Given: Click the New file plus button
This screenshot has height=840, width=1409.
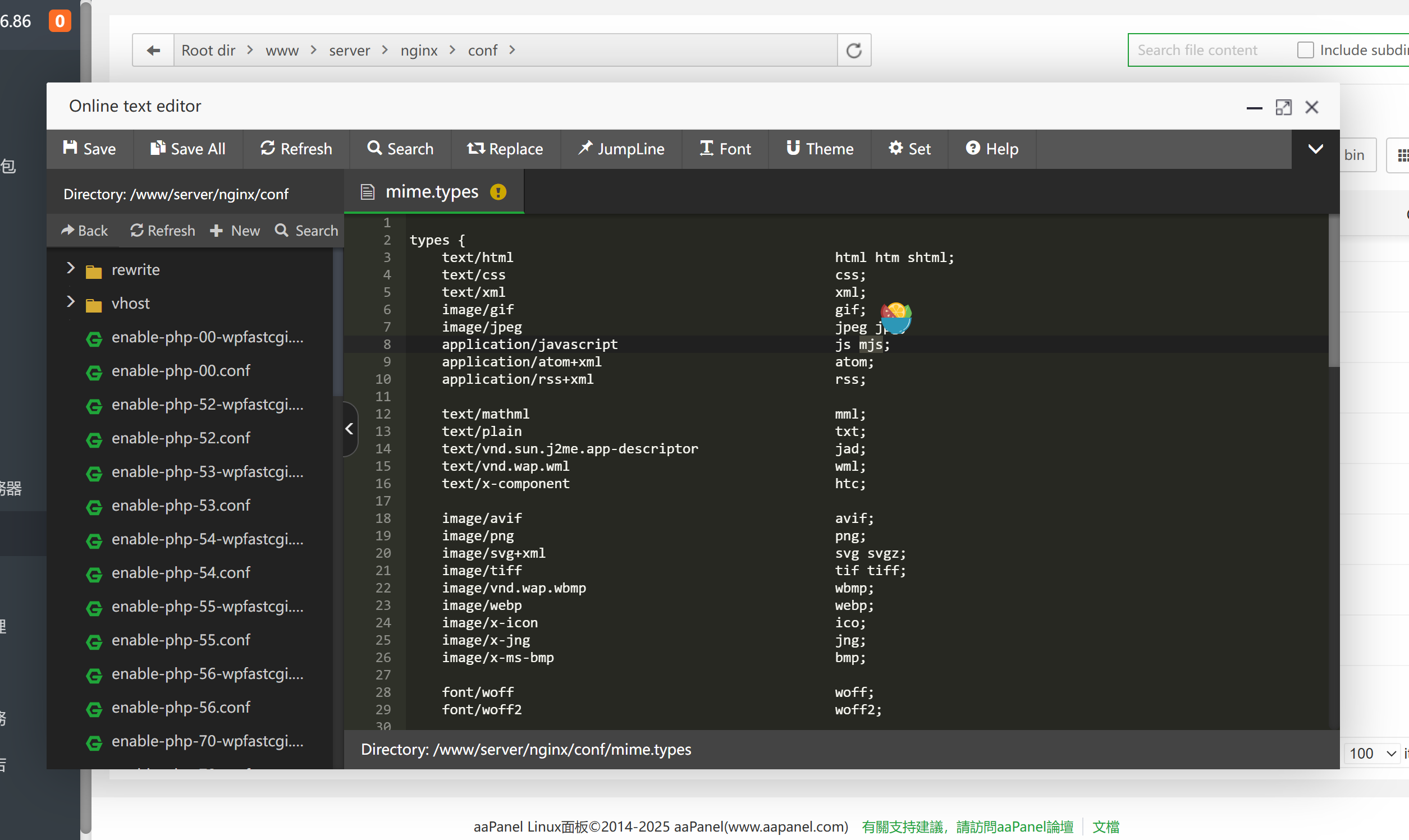Looking at the screenshot, I should 234,231.
